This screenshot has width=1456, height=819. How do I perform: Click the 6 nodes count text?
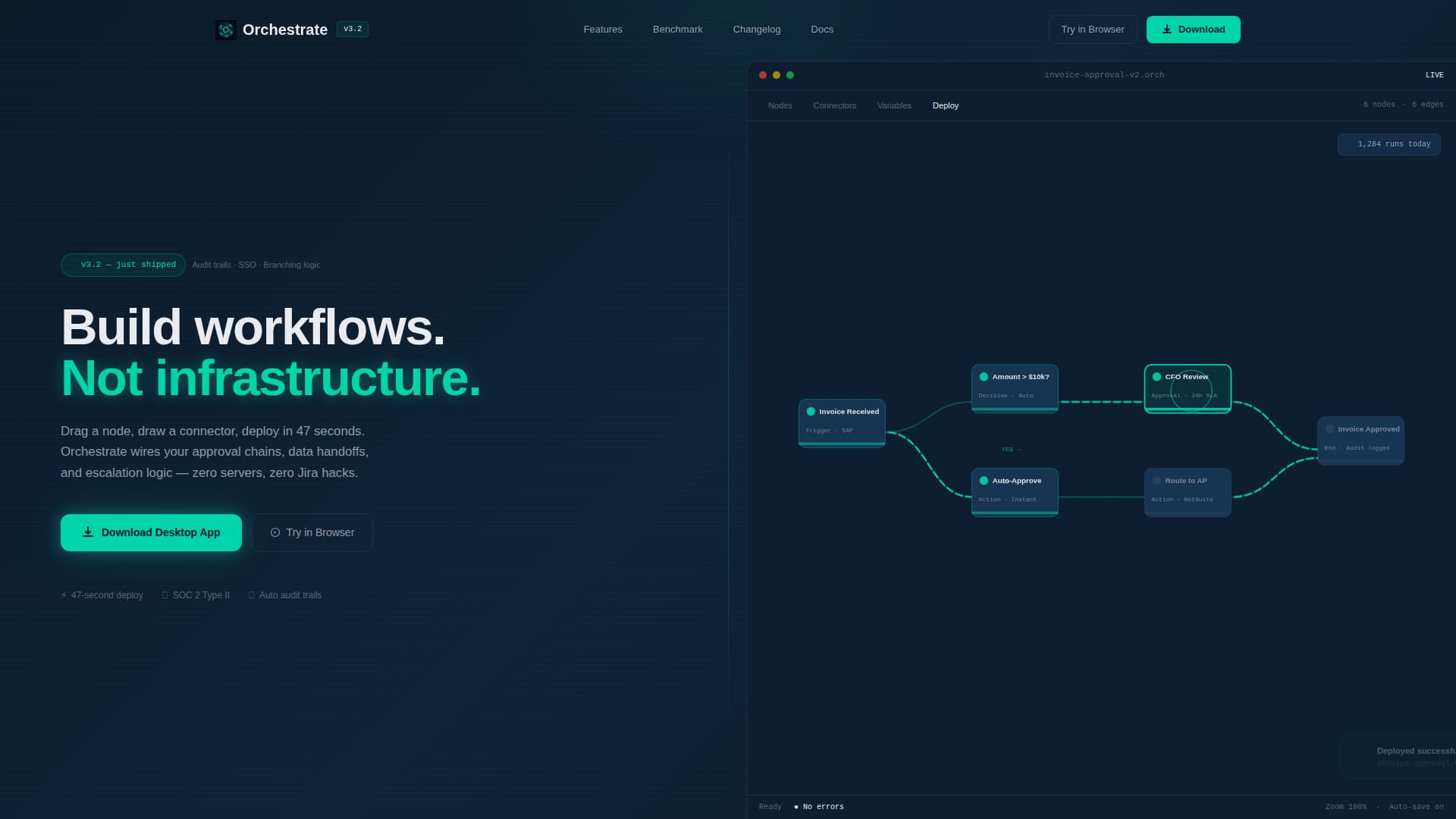[1379, 105]
